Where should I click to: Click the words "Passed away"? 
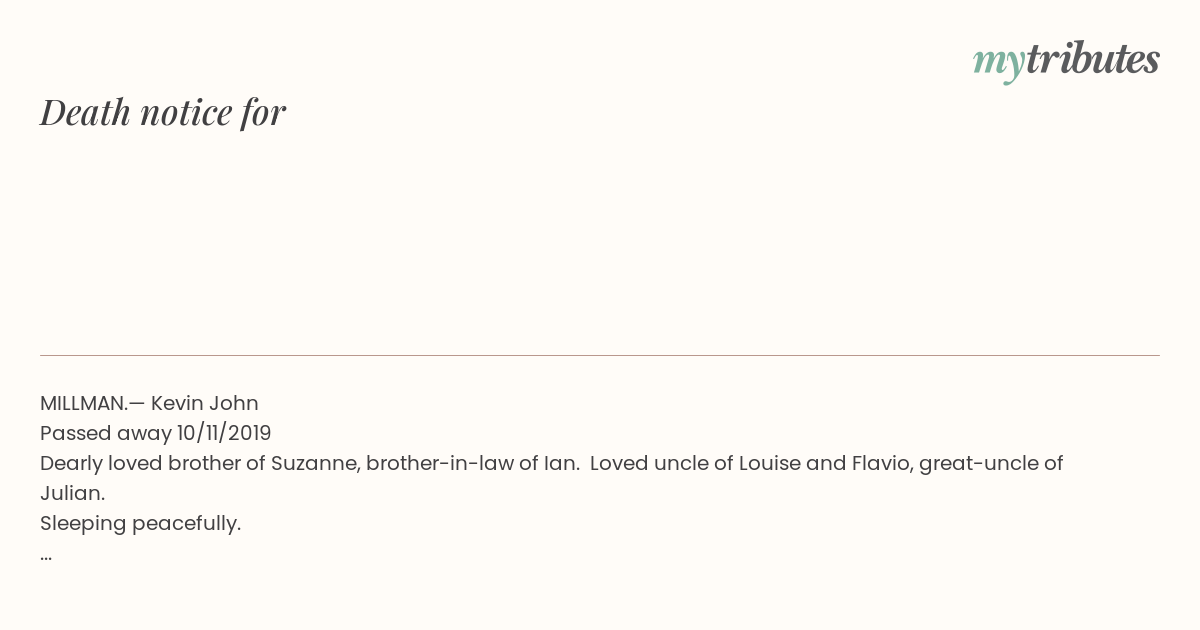[x=105, y=433]
